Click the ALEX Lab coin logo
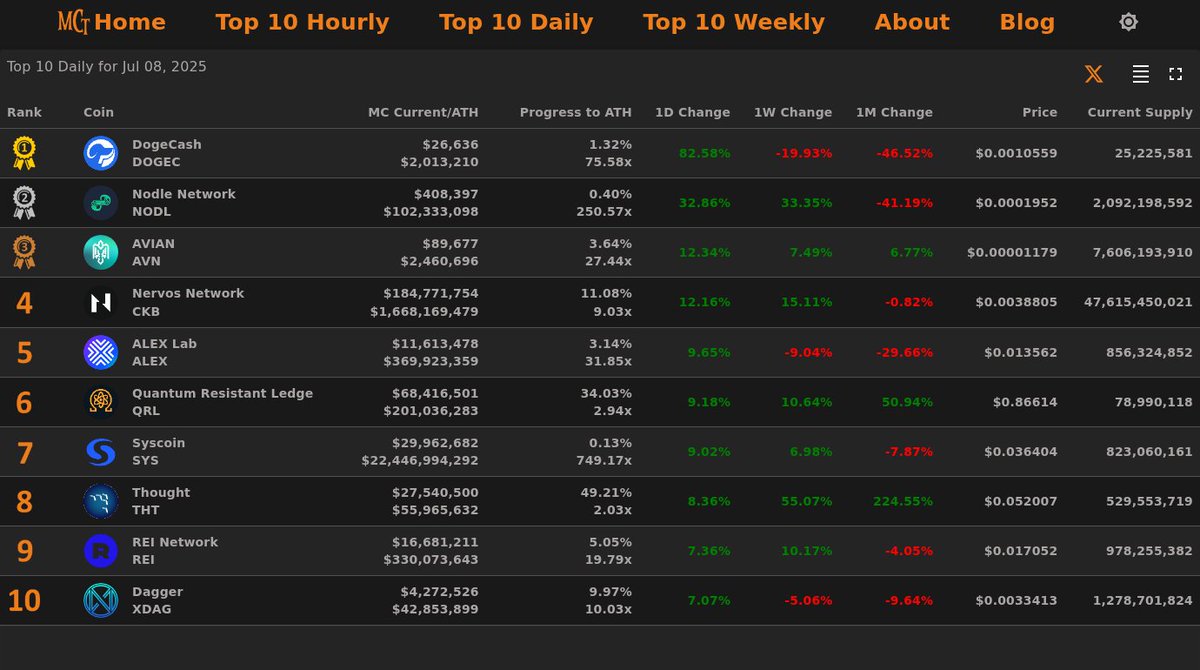This screenshot has height=670, width=1200. [101, 352]
